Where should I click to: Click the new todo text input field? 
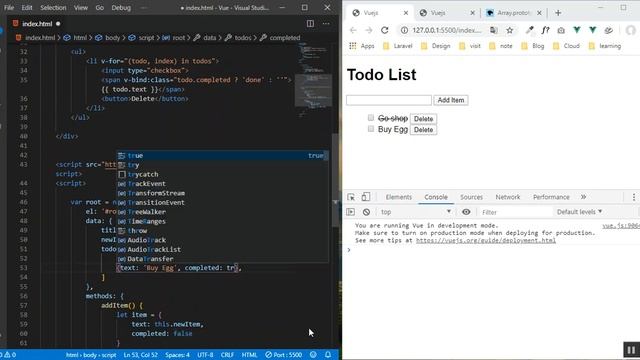pyautogui.click(x=389, y=100)
